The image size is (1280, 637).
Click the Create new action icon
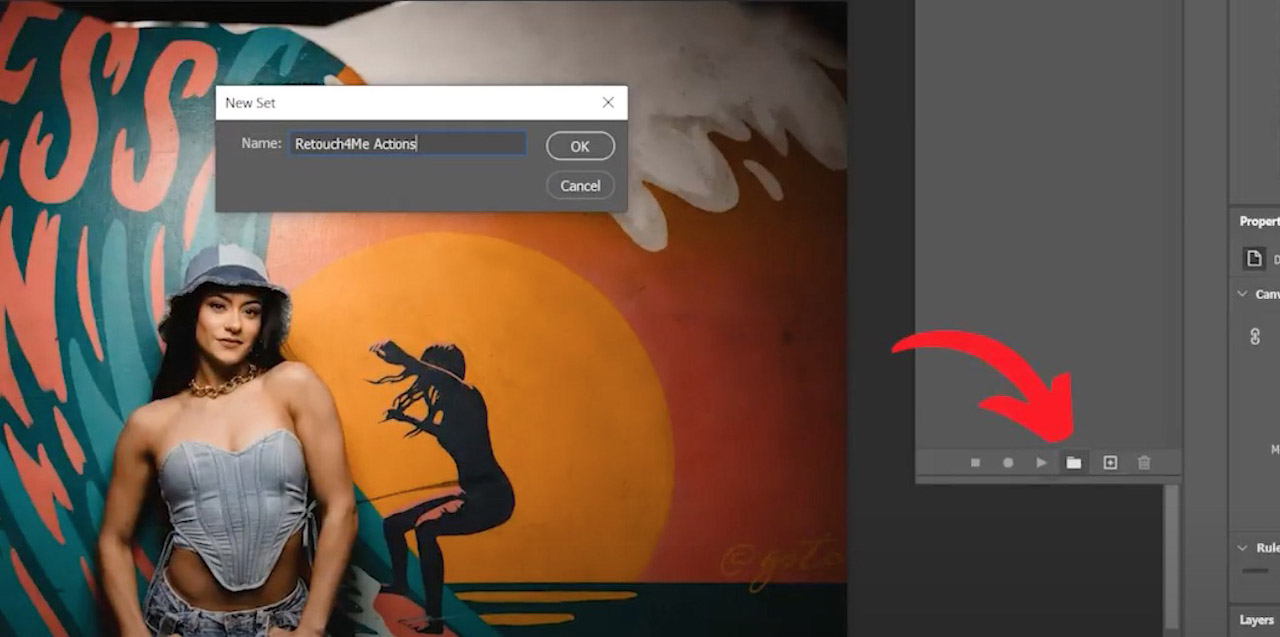[1109, 462]
